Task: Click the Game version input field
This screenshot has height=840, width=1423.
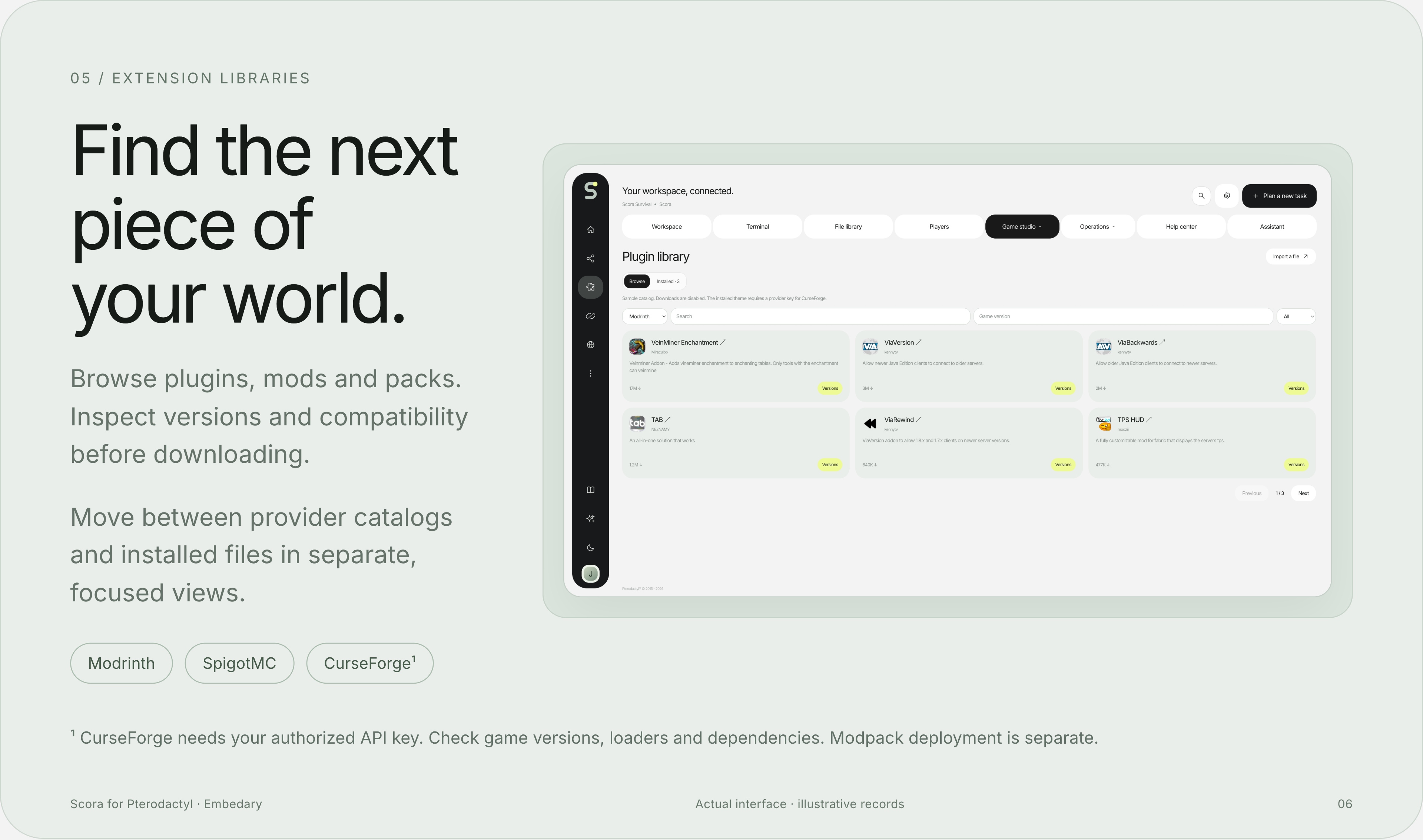Action: [1123, 316]
